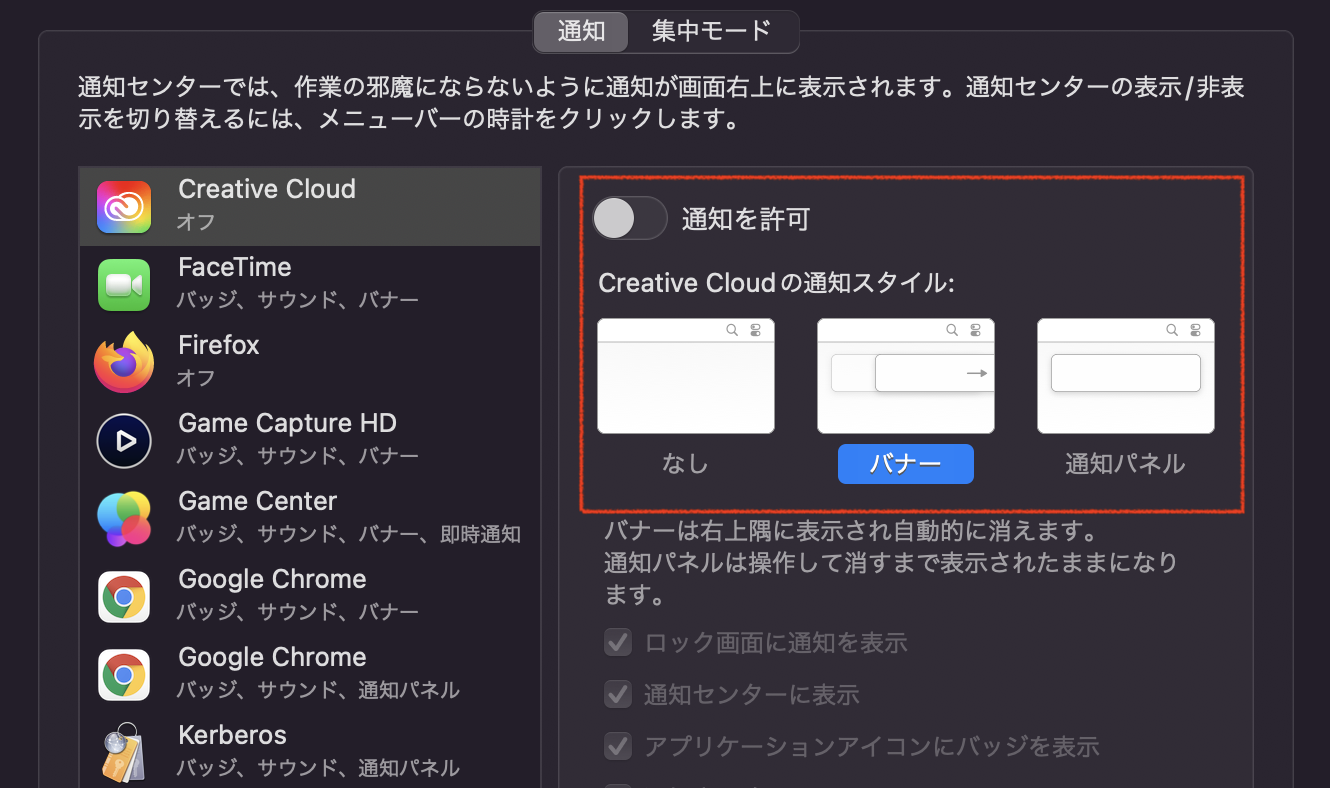Choose the 通知パネル alert style label
1330x788 pixels.
pos(1125,464)
